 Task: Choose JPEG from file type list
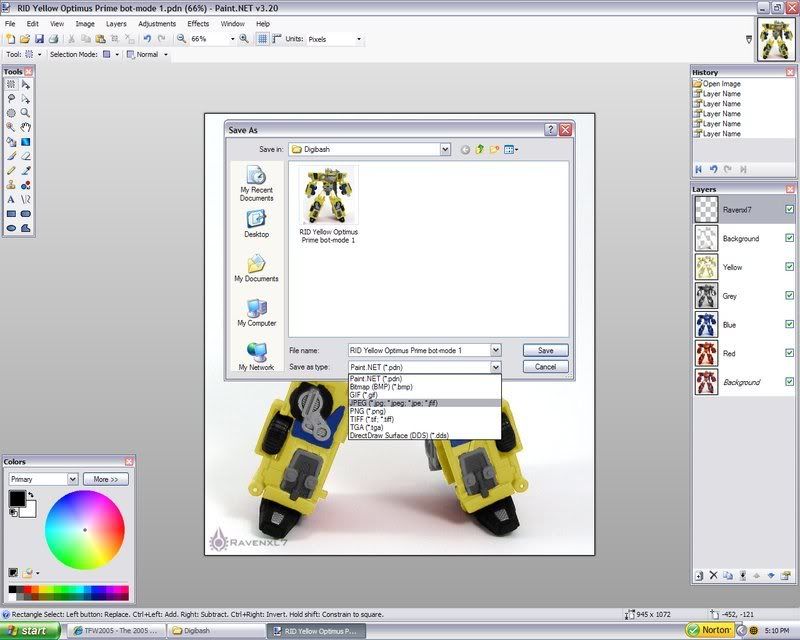(424, 403)
